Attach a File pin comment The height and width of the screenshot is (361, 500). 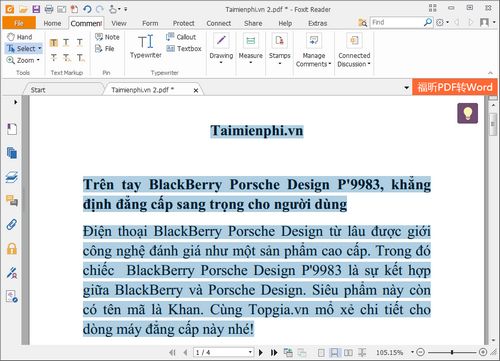click(105, 49)
